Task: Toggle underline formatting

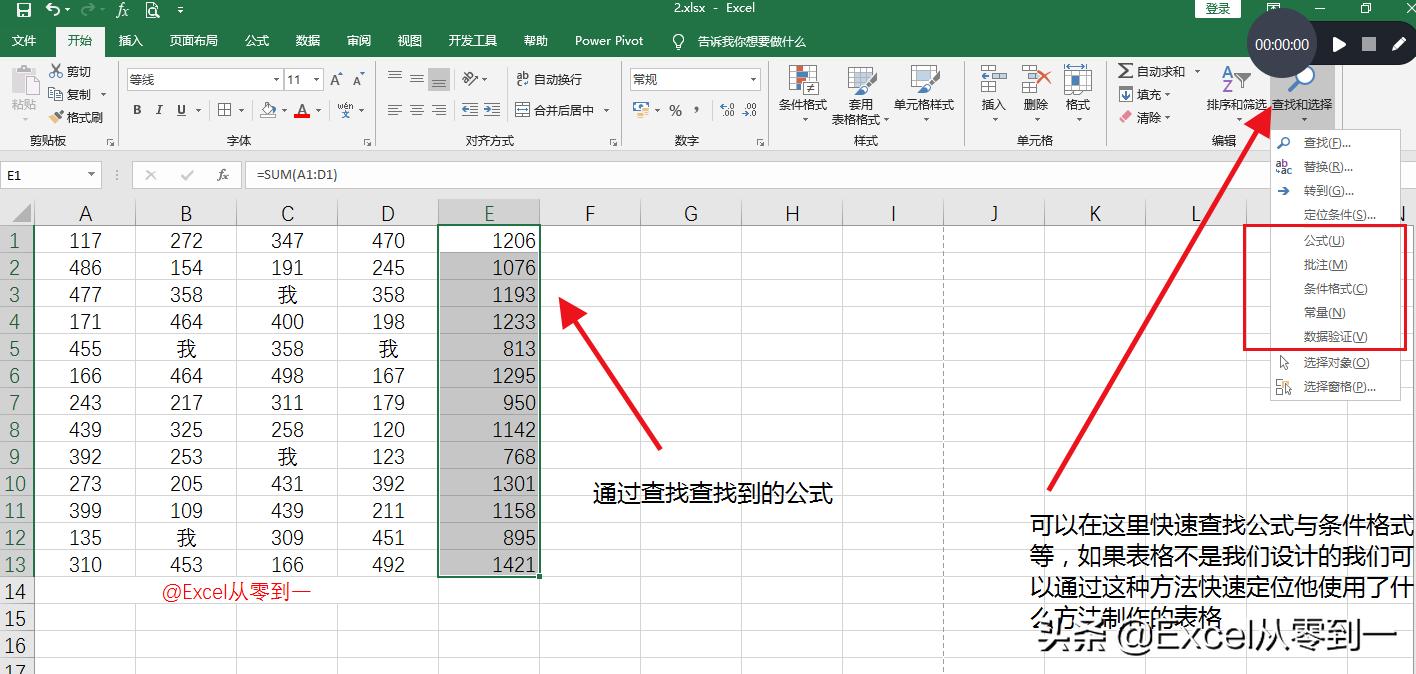Action: coord(180,110)
